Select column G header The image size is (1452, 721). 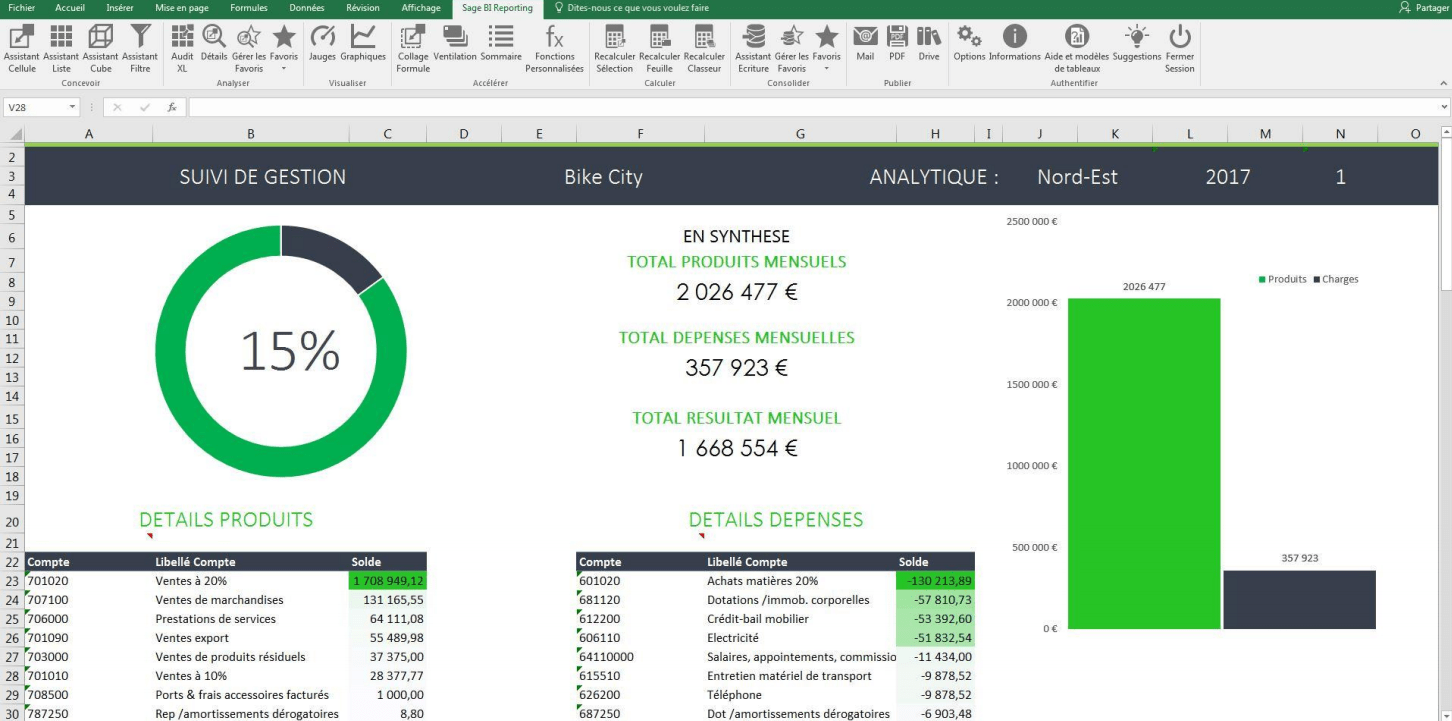coord(800,133)
